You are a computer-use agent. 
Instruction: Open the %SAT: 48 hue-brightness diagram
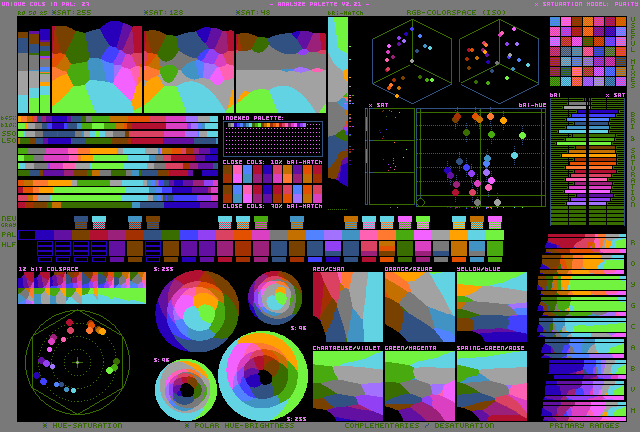pyautogui.click(x=281, y=71)
